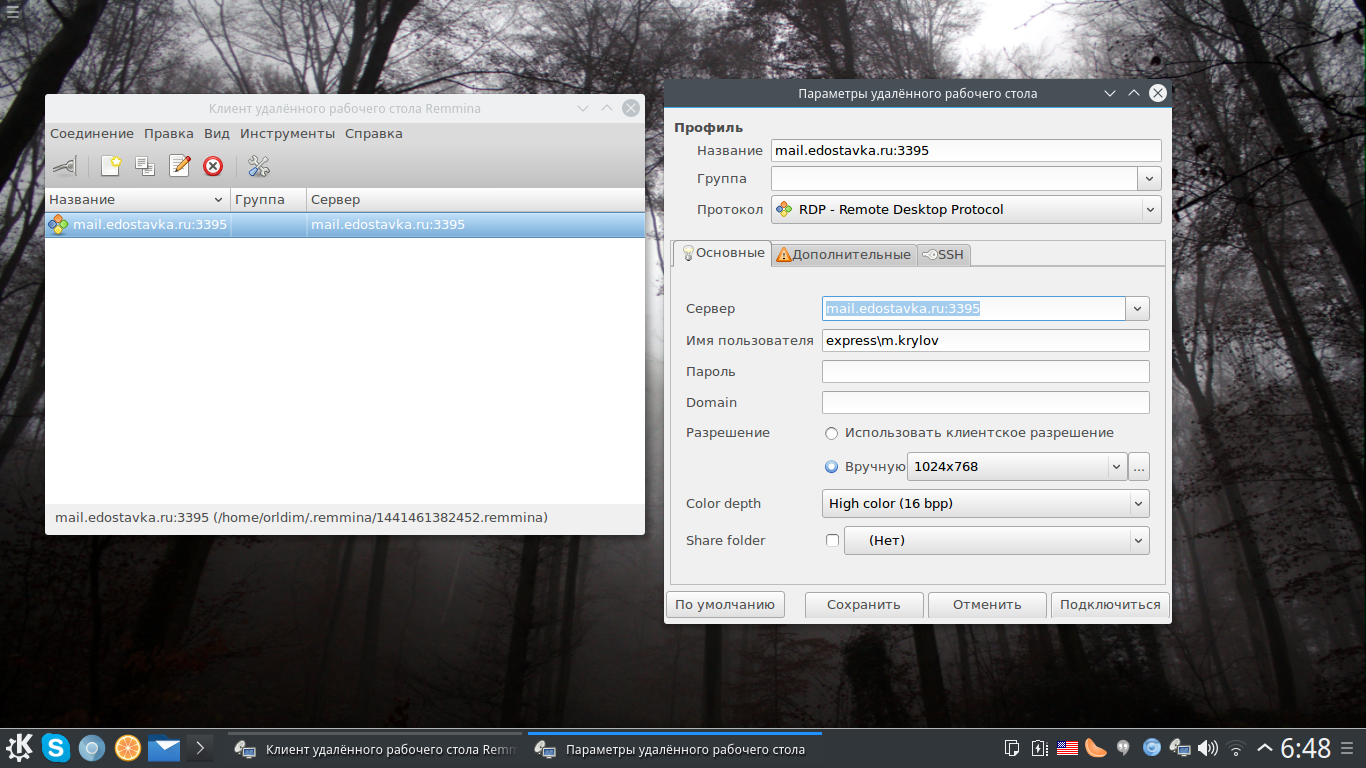Click the Connect plug icon in Remmina toolbar

65,166
